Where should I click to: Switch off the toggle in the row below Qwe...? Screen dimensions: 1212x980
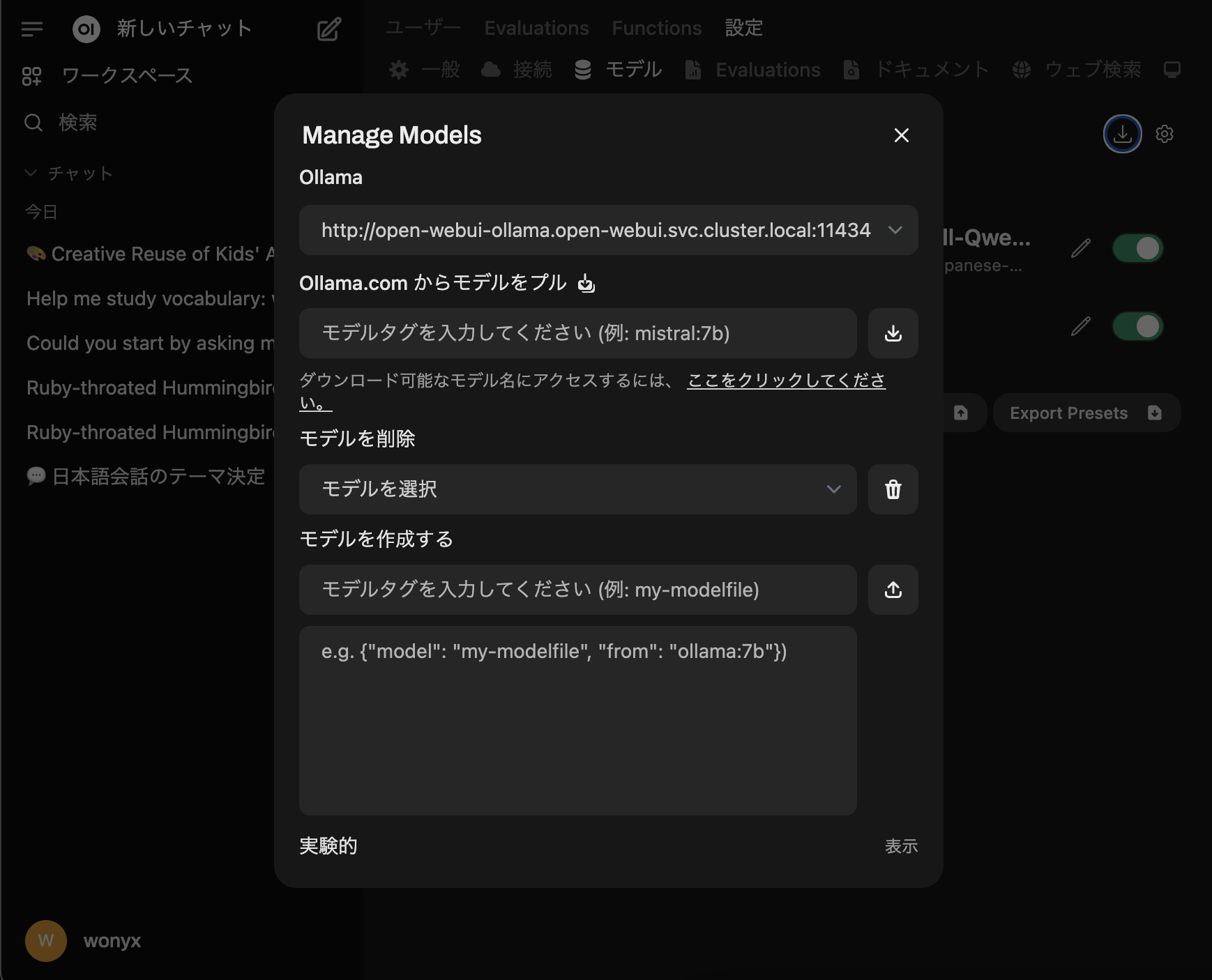click(x=1138, y=326)
